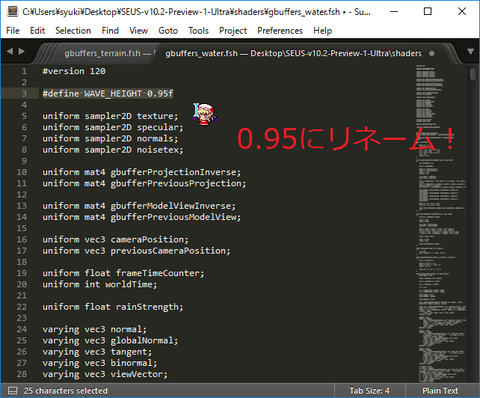Click 'uniform sampler2D specular;' line
This screenshot has height=398, width=480.
[113, 127]
